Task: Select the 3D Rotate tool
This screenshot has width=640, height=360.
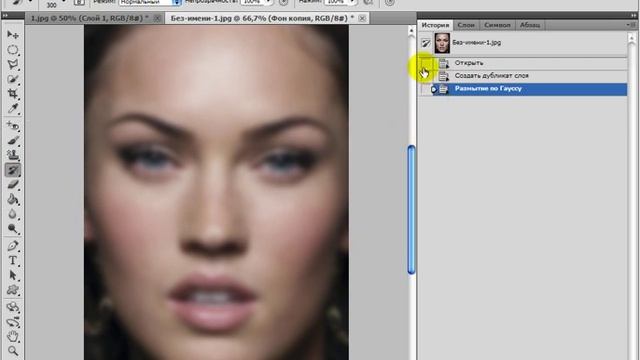Action: tap(13, 307)
